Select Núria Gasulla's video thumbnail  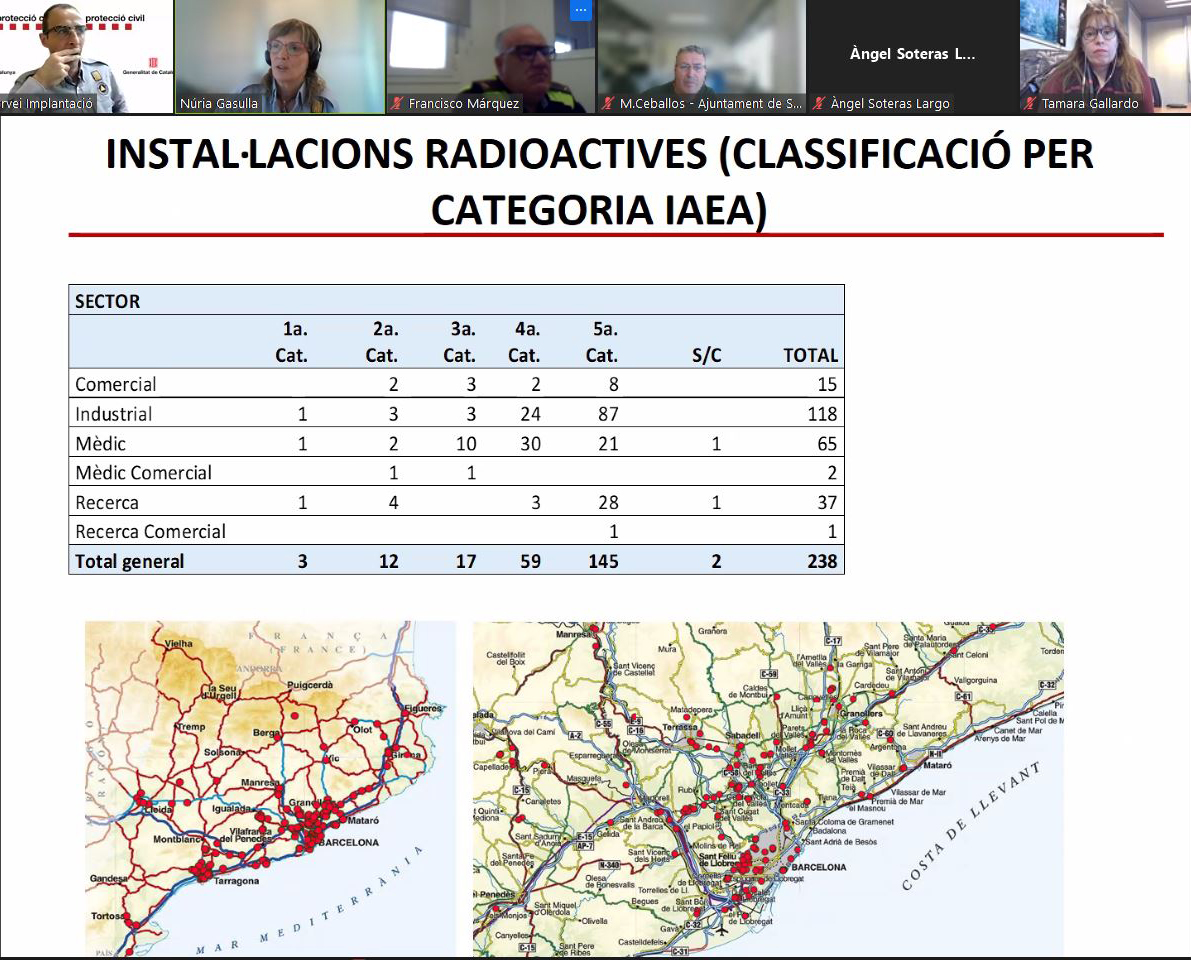[280, 57]
